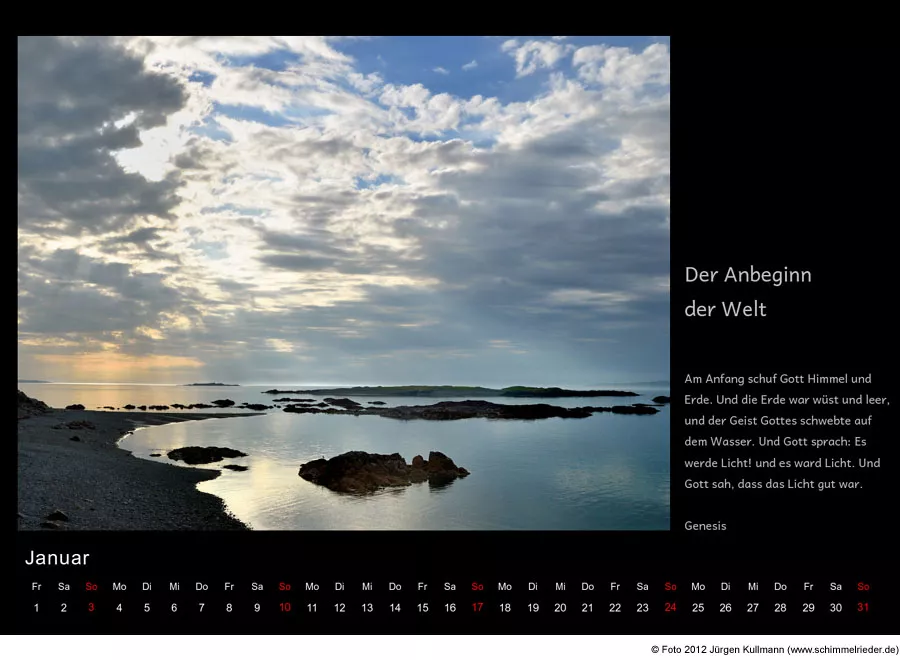
Task: Click the red 'So' label above date 3
Action: [x=91, y=587]
